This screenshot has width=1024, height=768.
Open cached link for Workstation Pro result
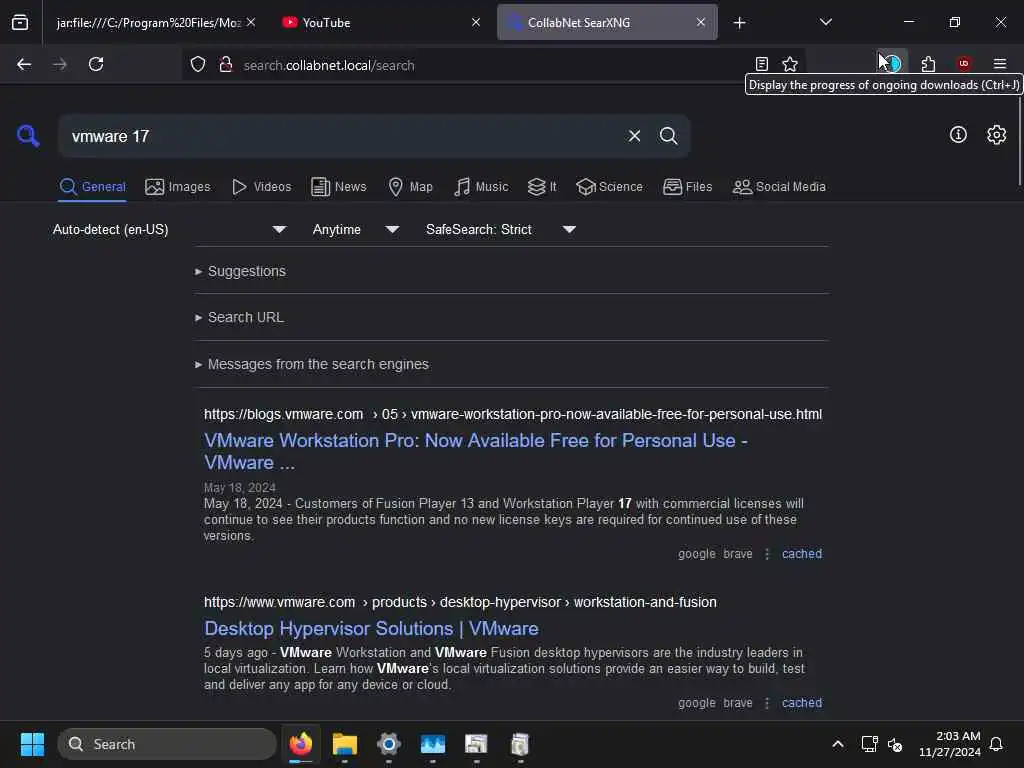pyautogui.click(x=802, y=554)
